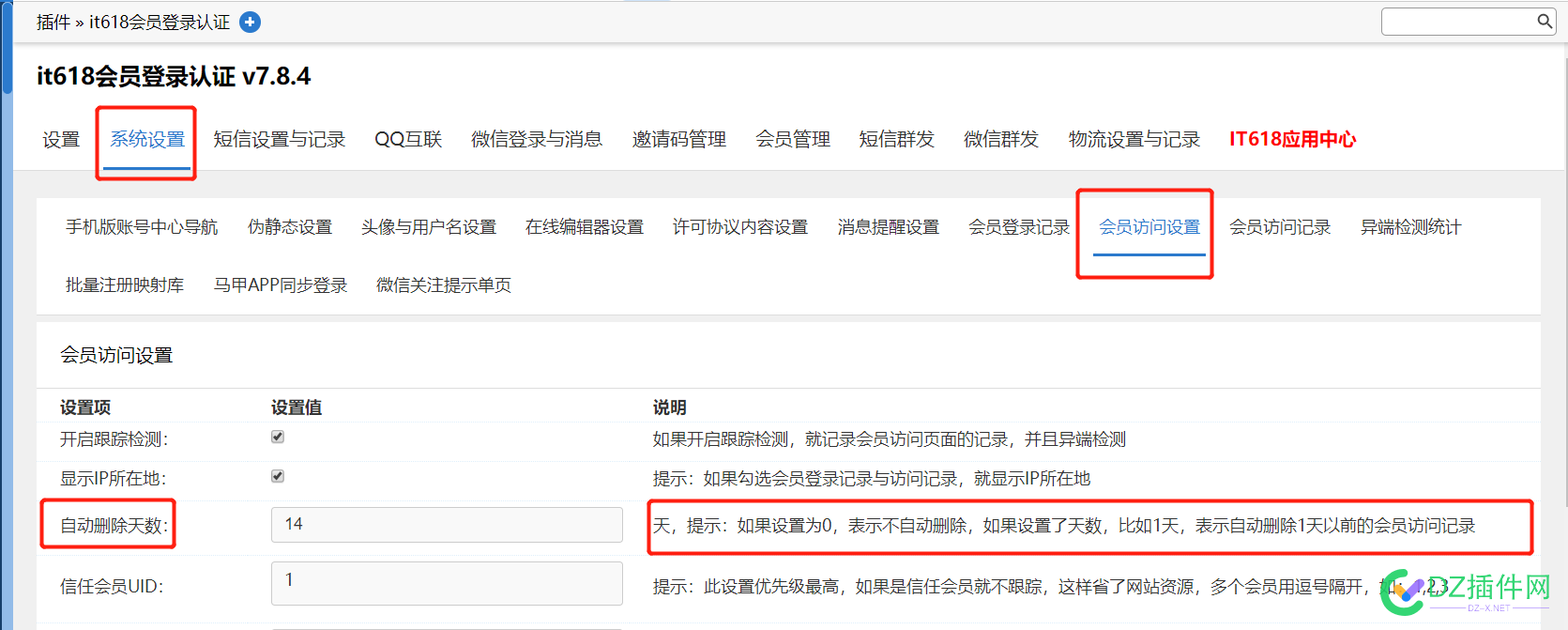Switch to the 系统设置 tab
This screenshot has height=630, width=1568.
pos(147,140)
